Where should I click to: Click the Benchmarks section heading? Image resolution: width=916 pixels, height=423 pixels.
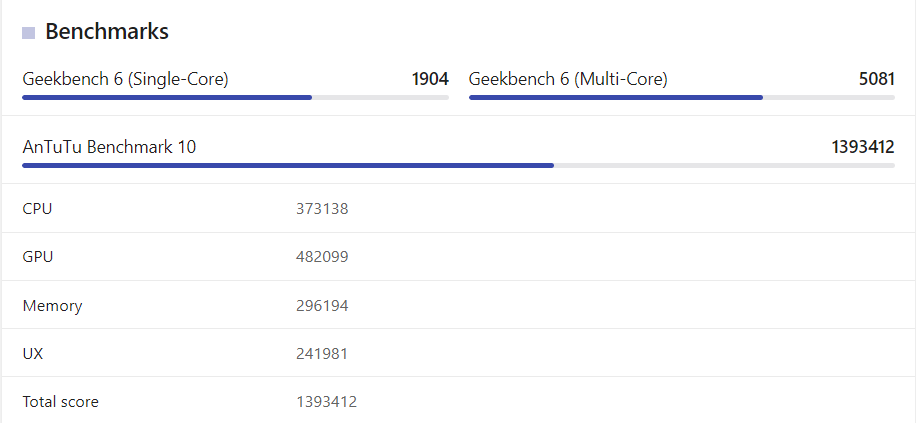(x=107, y=32)
